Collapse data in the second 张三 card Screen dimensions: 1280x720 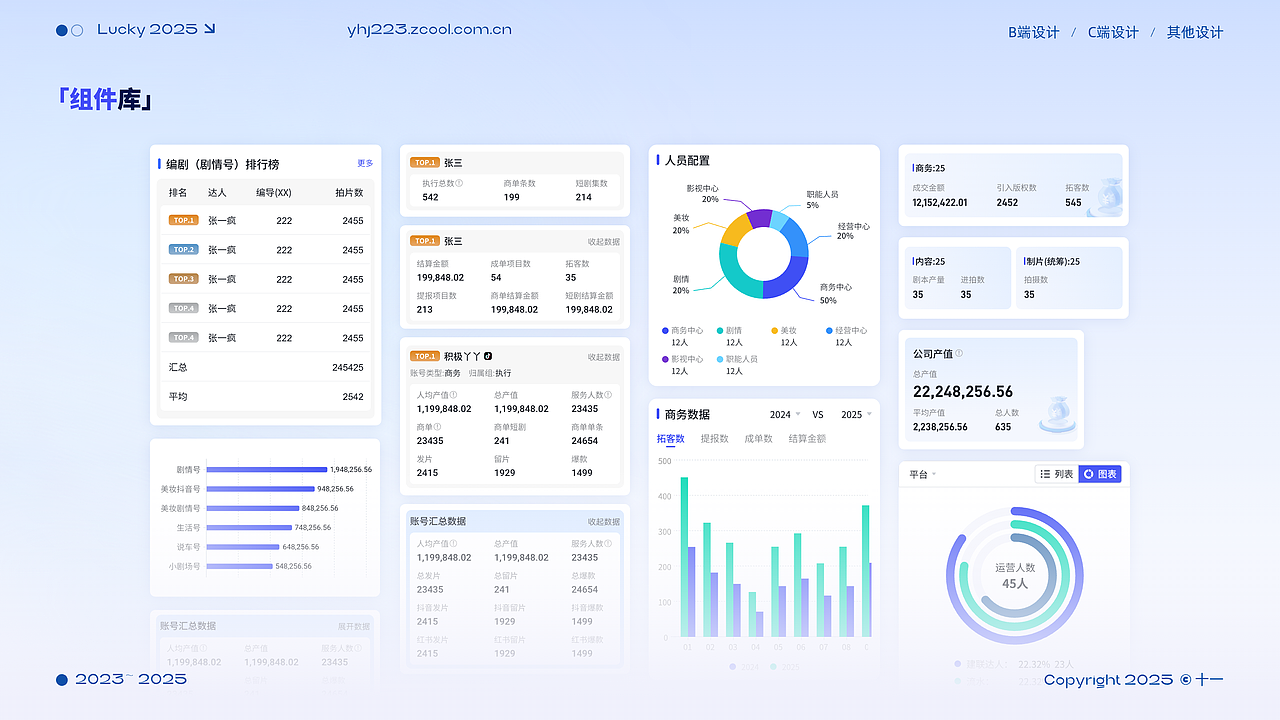604,242
